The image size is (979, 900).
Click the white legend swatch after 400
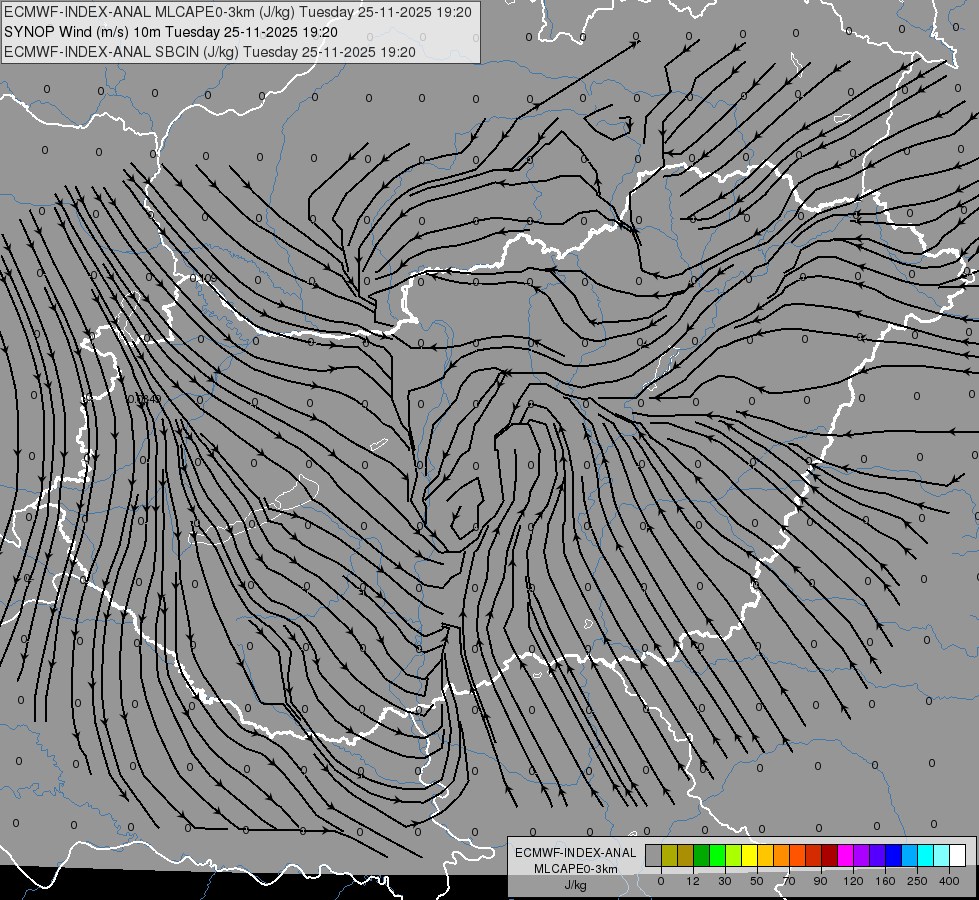click(958, 855)
